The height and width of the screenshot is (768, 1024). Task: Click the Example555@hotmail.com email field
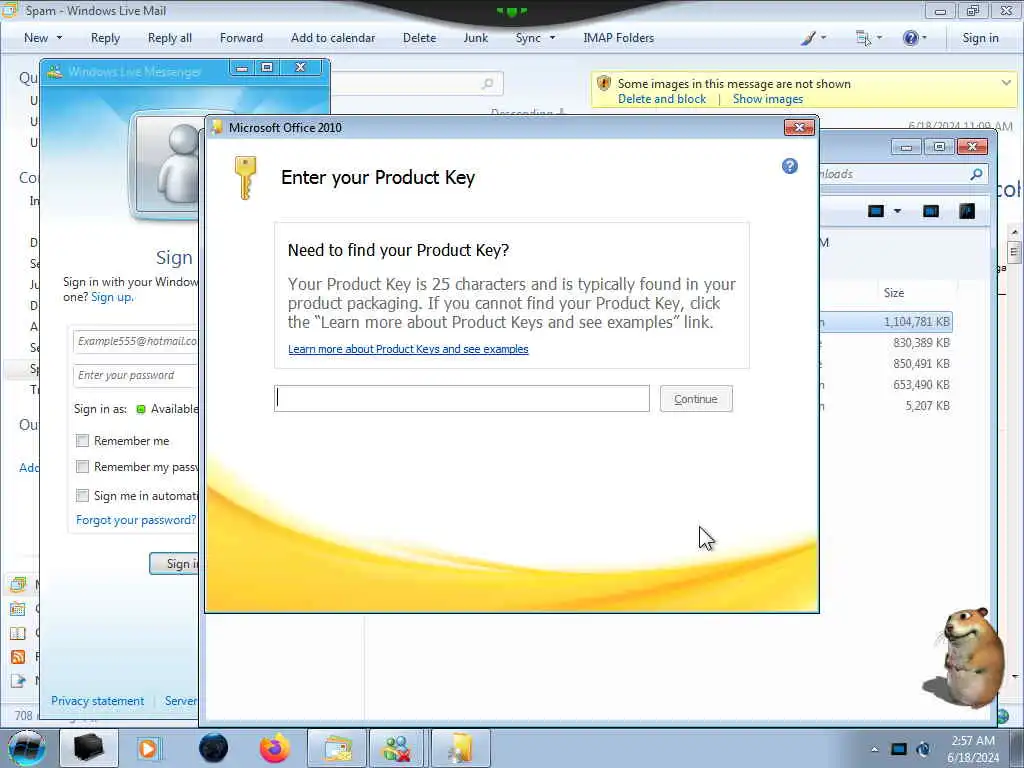point(136,341)
